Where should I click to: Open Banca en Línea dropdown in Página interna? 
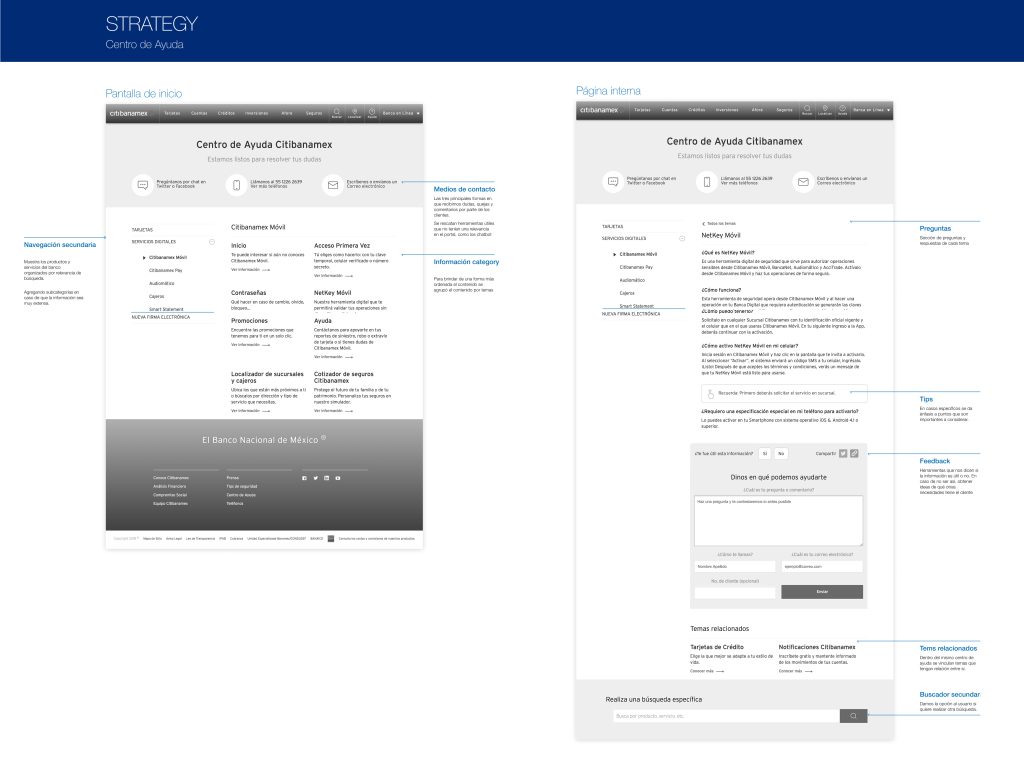tap(871, 110)
